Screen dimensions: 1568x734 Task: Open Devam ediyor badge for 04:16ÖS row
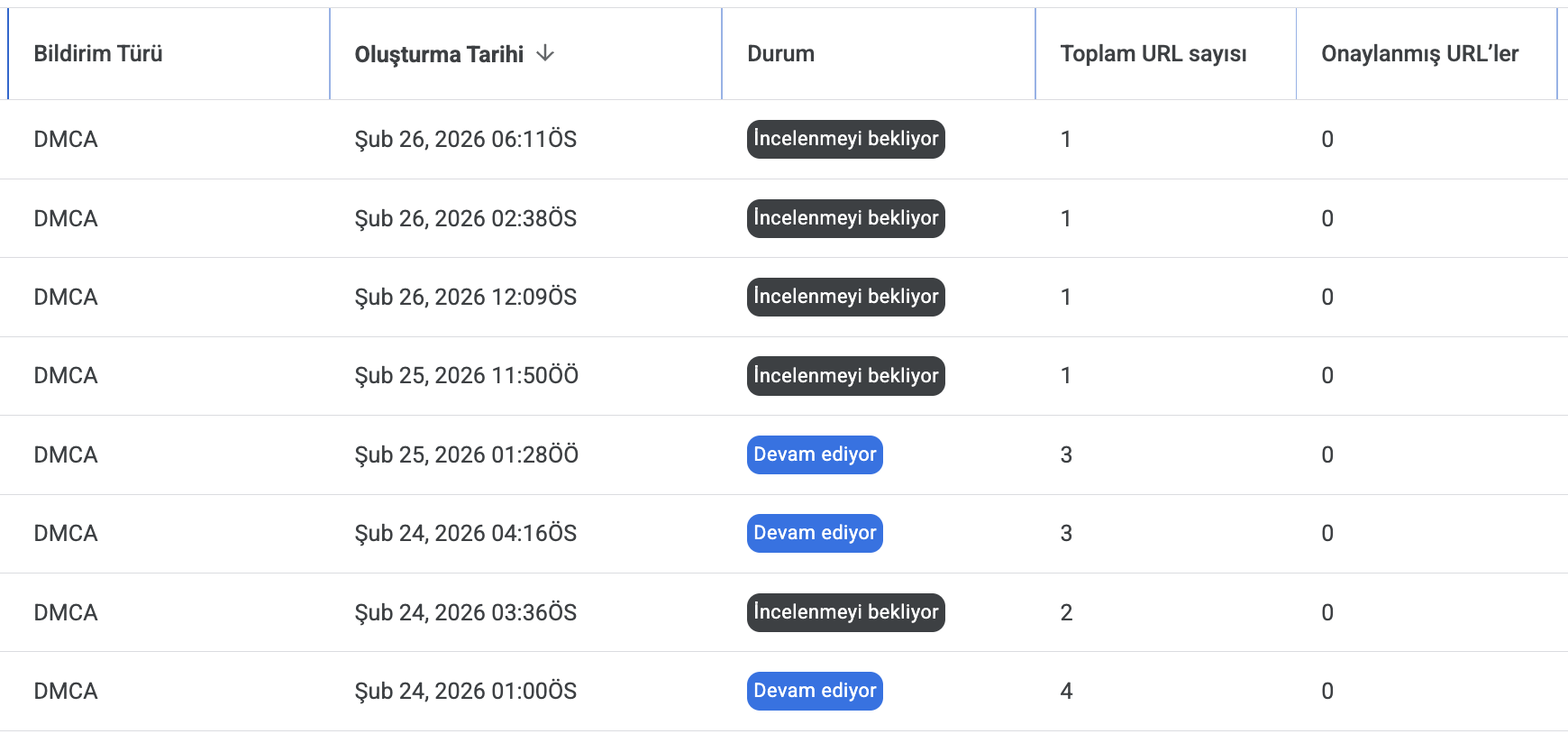point(815,533)
